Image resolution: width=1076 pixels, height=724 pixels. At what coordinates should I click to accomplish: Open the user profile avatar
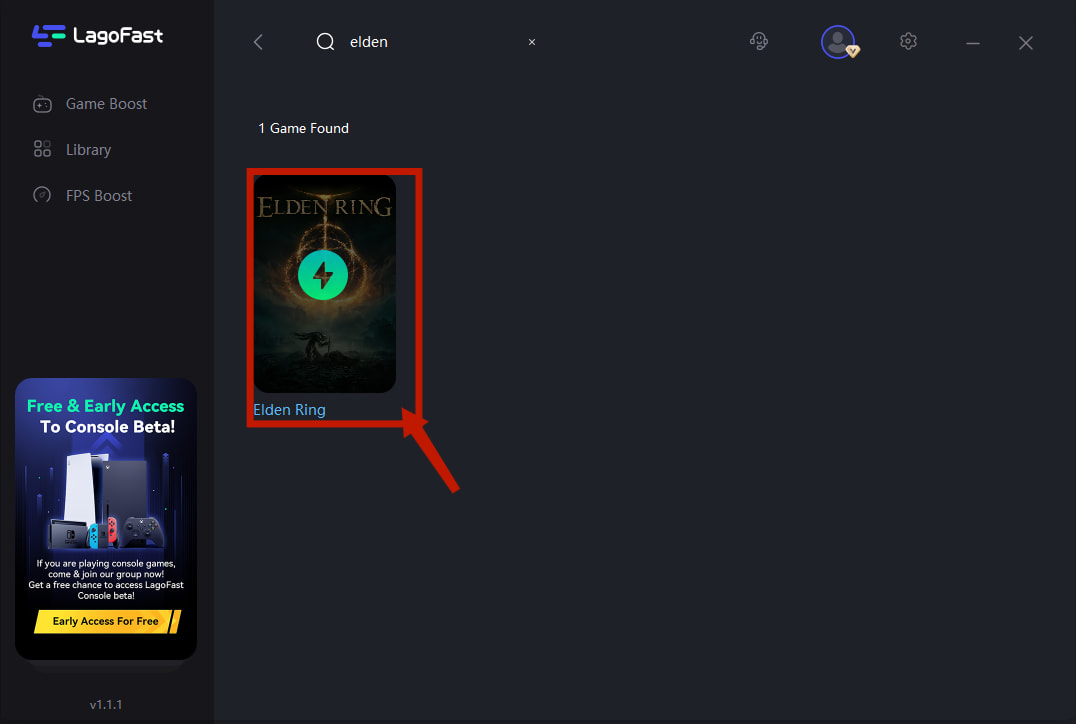836,41
